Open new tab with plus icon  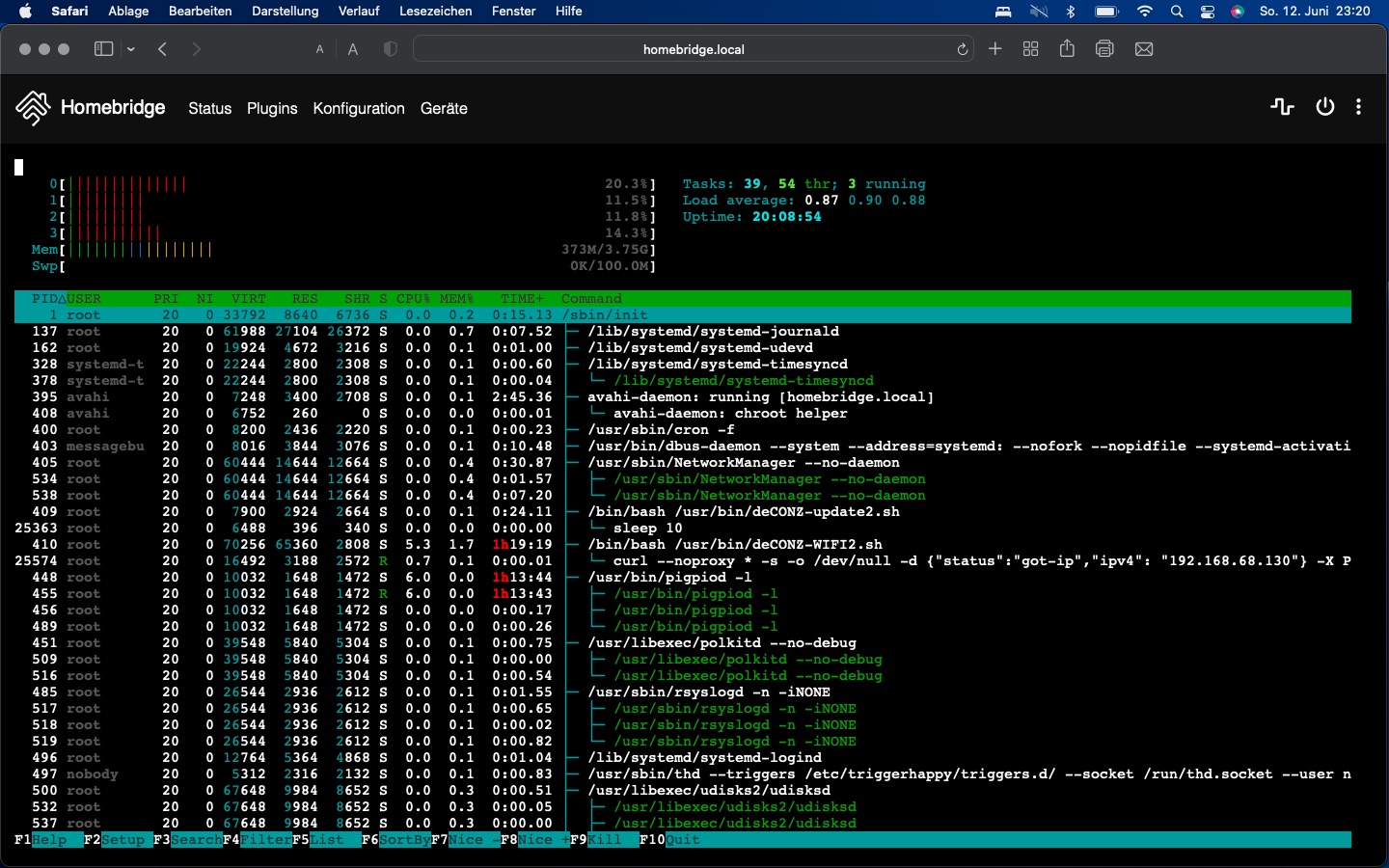pos(995,49)
